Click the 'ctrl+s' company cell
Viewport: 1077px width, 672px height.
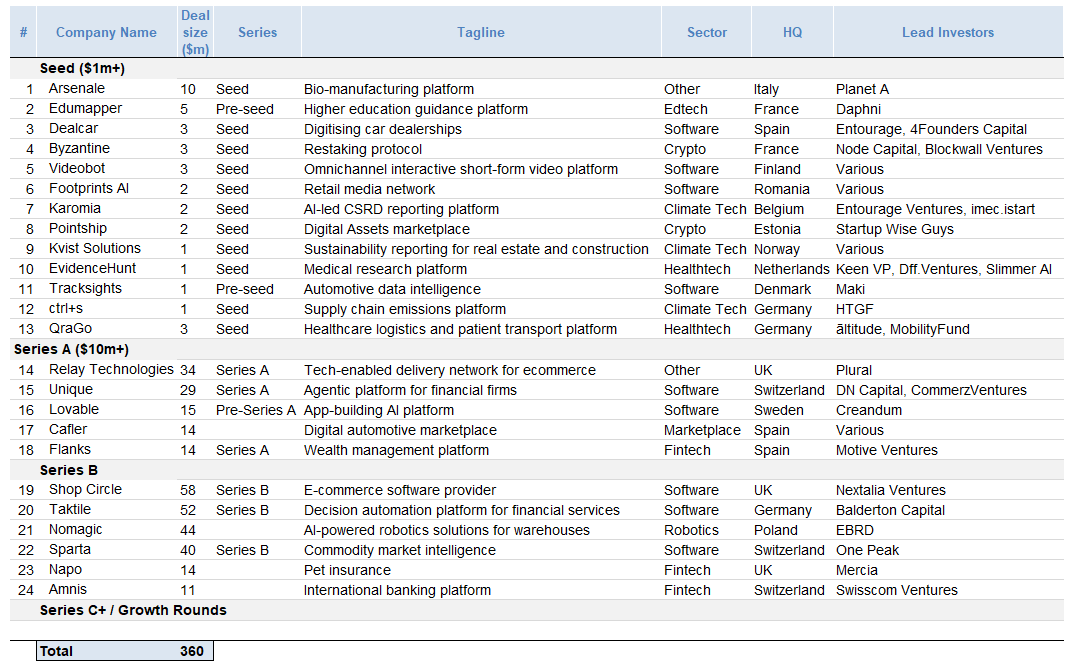click(66, 309)
